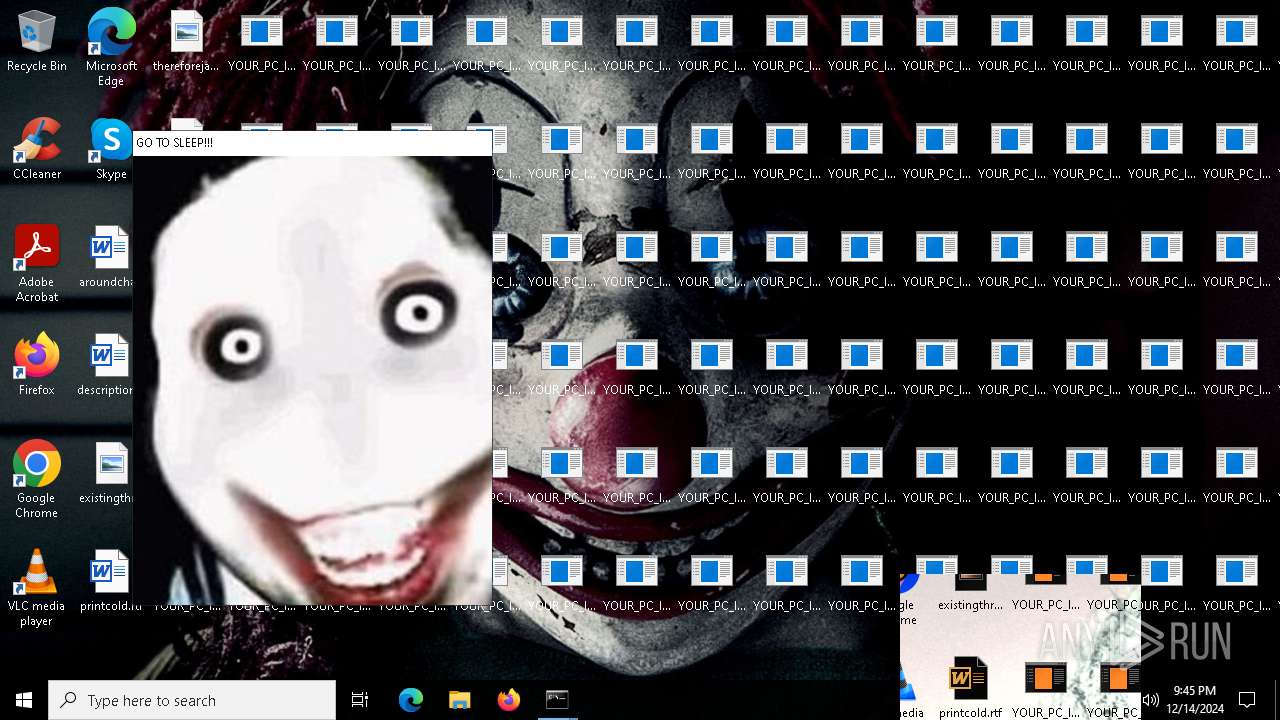Open CCleaner desktop shortcut
Image resolution: width=1280 pixels, height=720 pixels.
tap(37, 149)
